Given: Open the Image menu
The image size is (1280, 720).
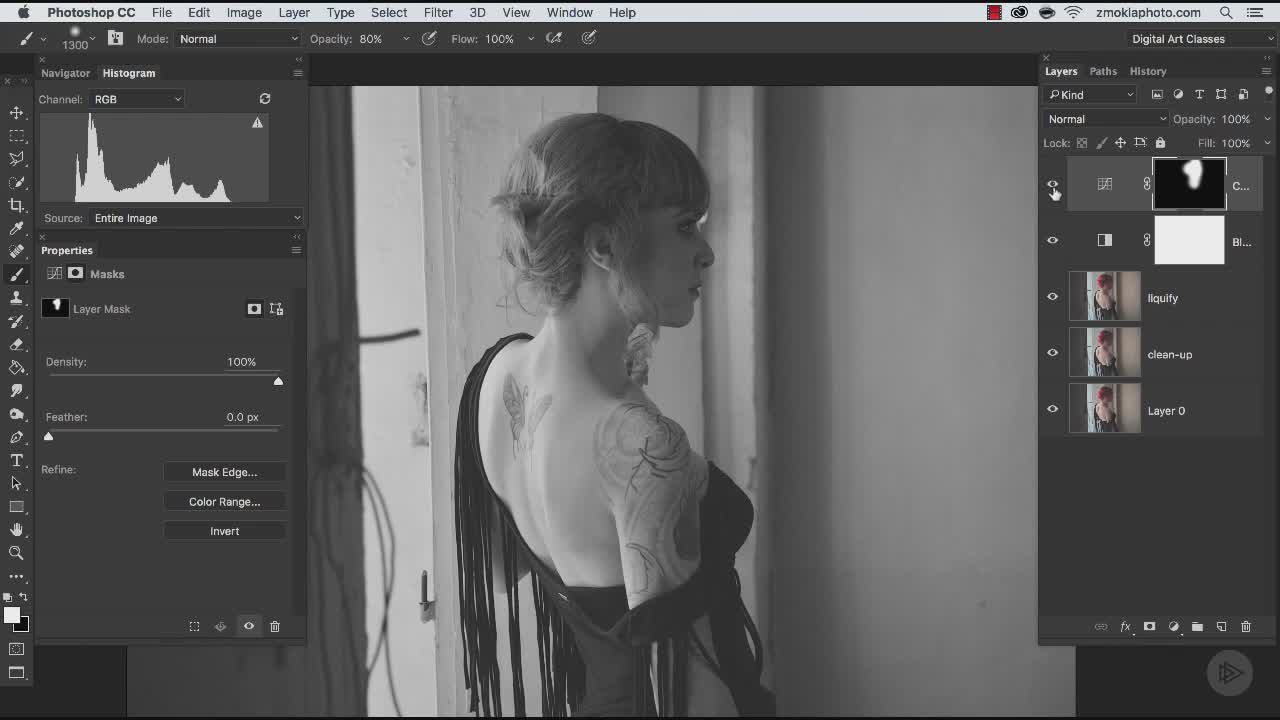Looking at the screenshot, I should (244, 12).
